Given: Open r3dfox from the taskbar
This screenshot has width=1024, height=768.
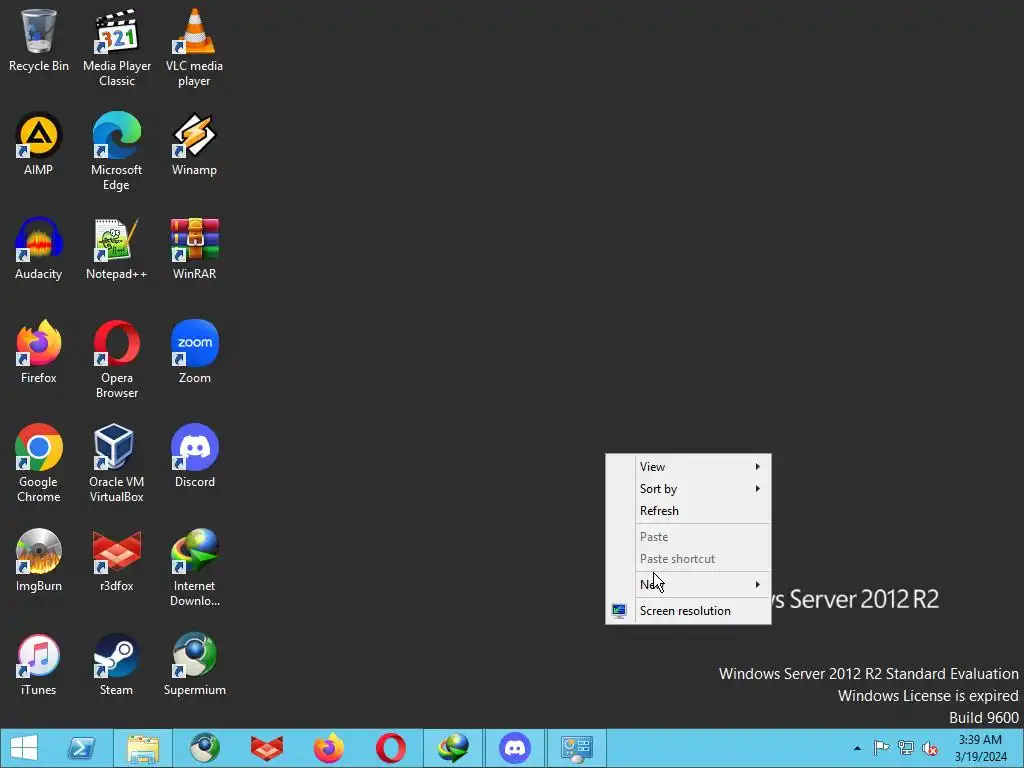Looking at the screenshot, I should click(x=266, y=748).
